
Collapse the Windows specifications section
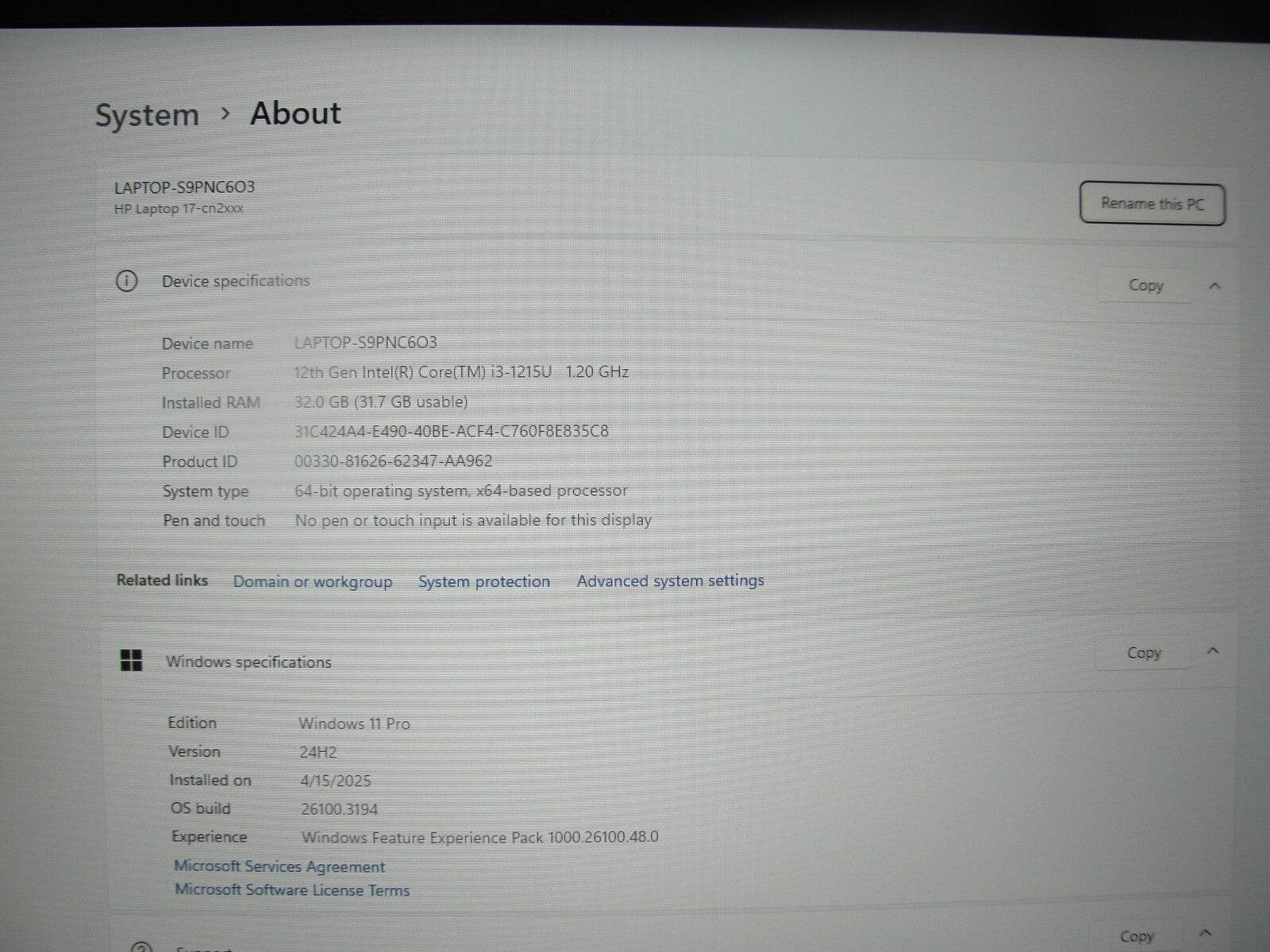pos(1212,651)
